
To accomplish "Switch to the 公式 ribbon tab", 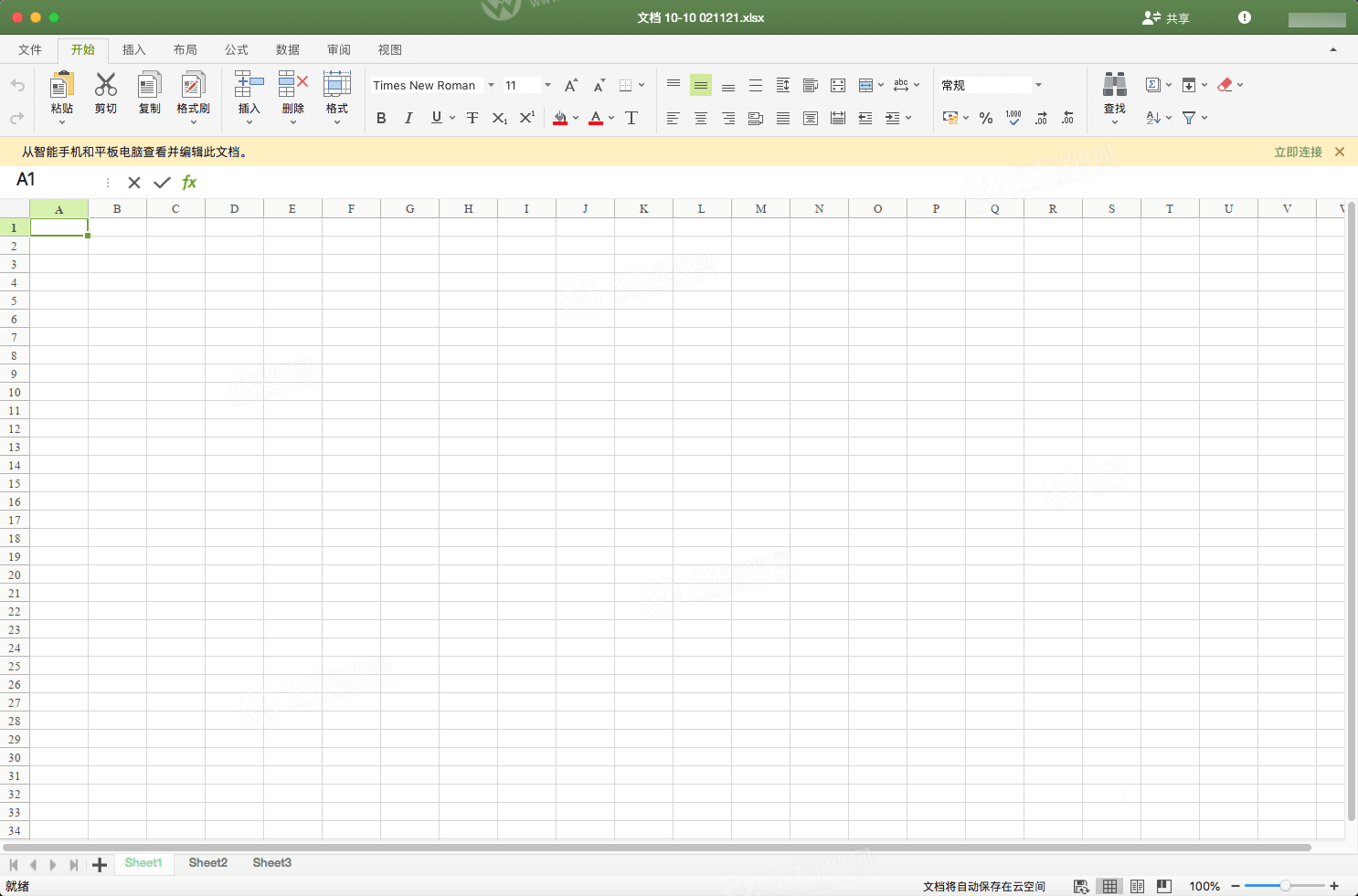I will pos(237,50).
